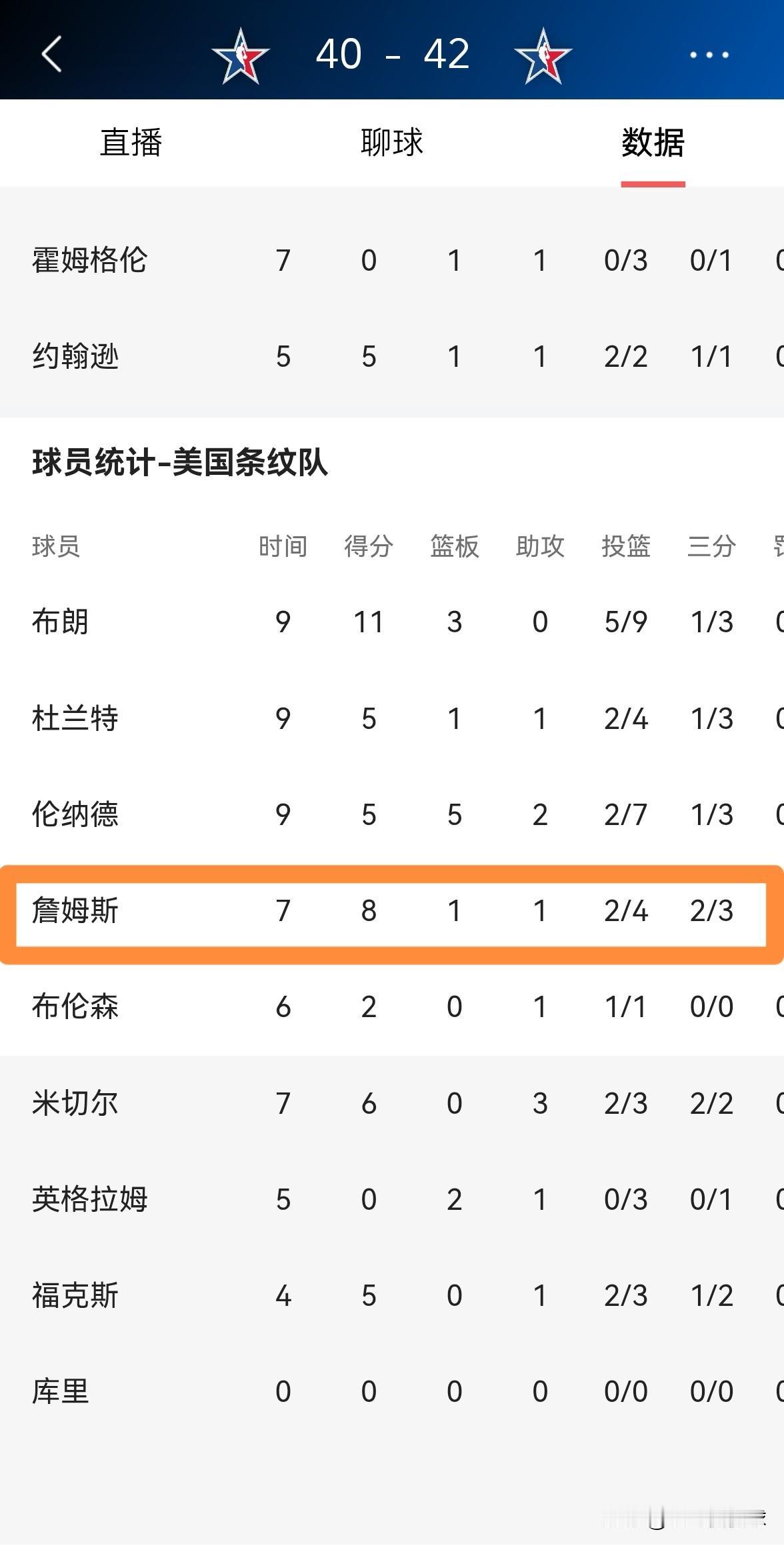This screenshot has width=784, height=1546.
Task: Tap player name 伦纳德
Action: pos(75,815)
